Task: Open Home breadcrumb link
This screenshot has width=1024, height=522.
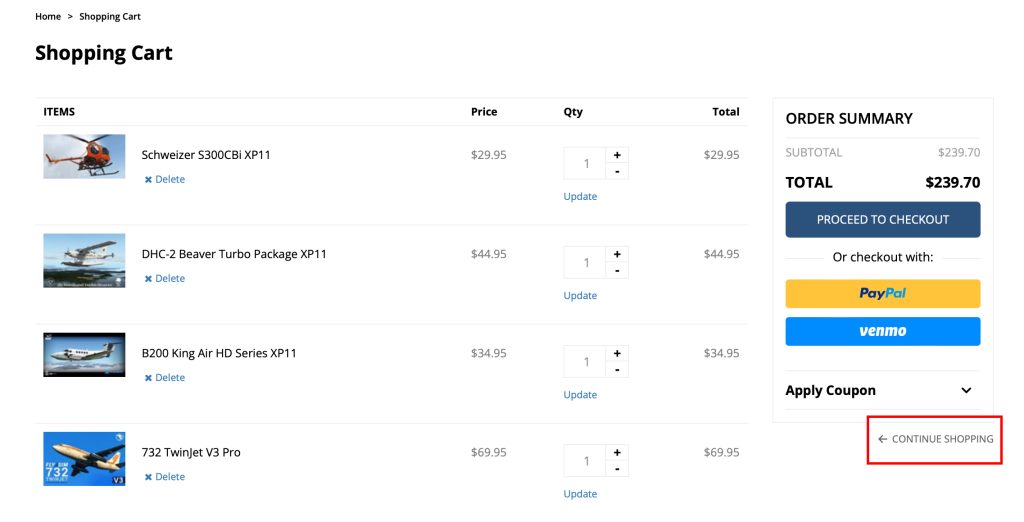Action: pos(48,16)
